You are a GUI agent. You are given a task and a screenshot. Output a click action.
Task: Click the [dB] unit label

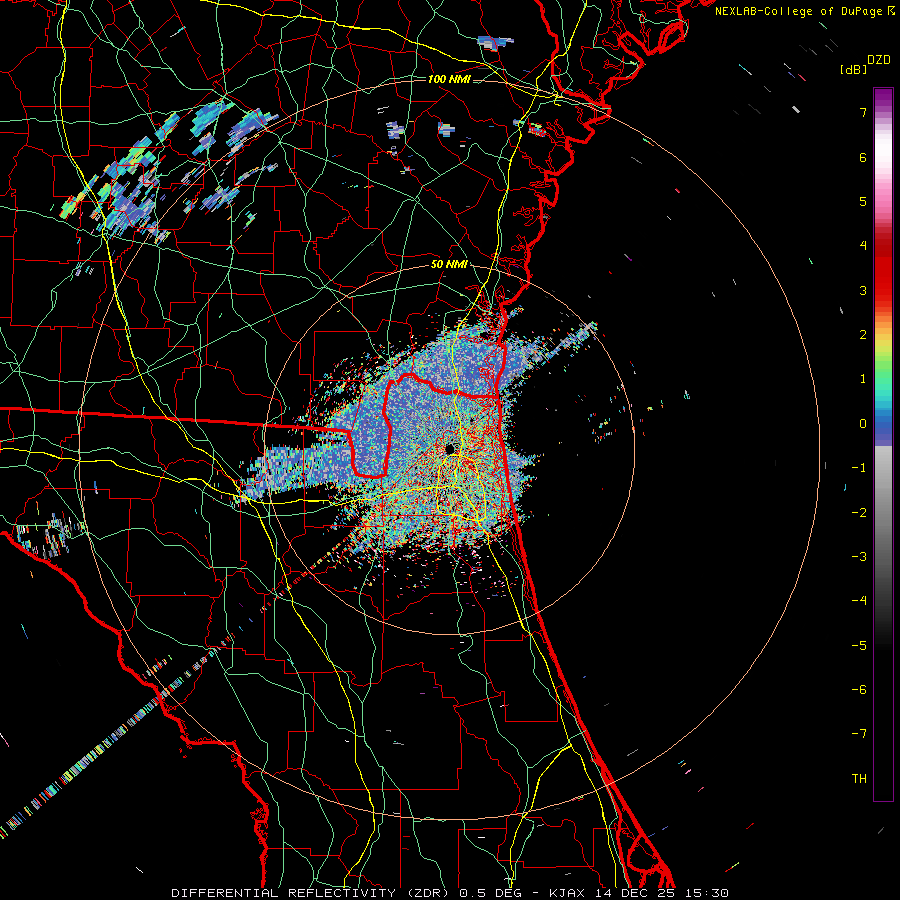[x=854, y=70]
